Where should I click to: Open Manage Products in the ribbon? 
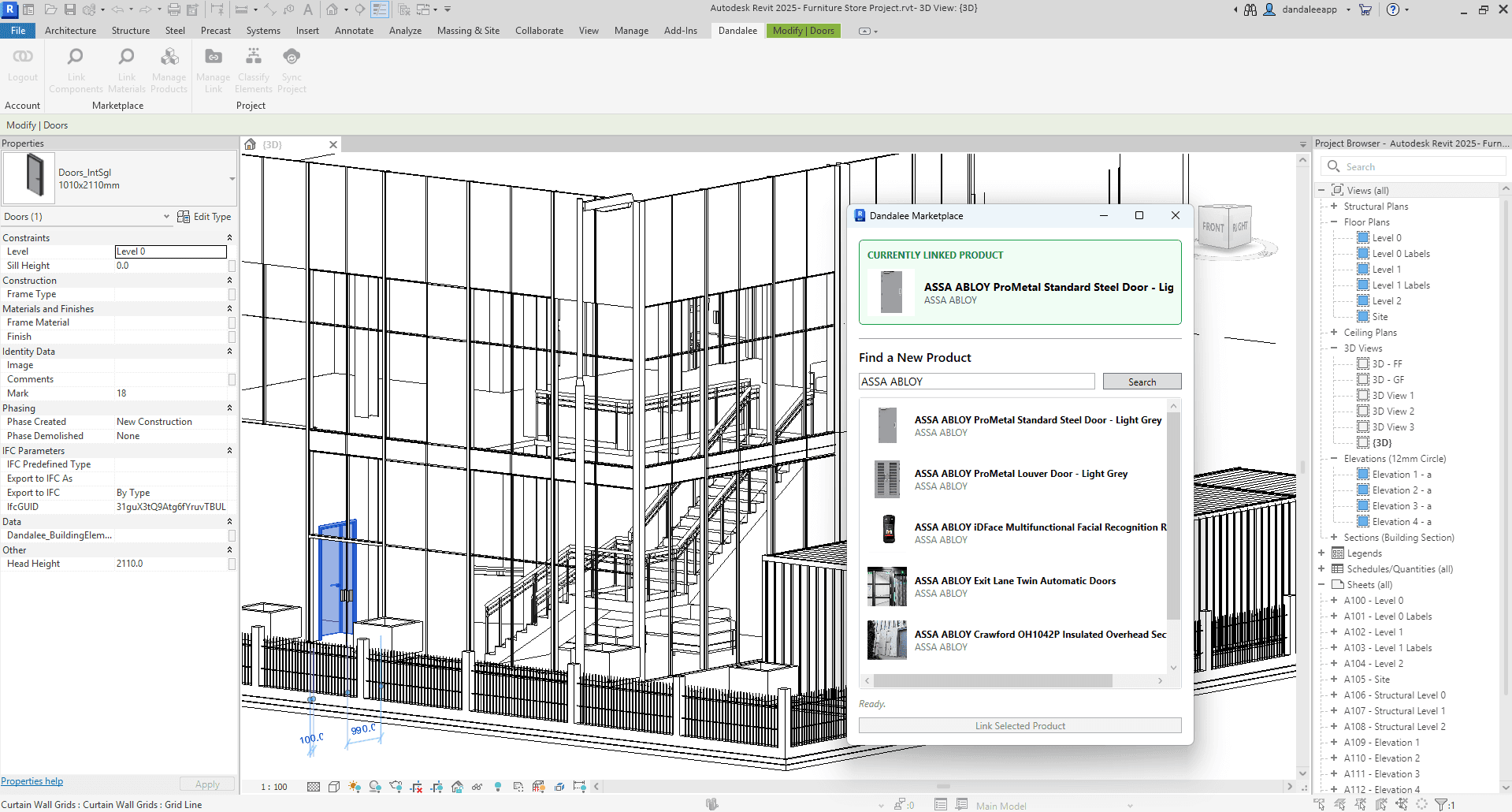169,71
